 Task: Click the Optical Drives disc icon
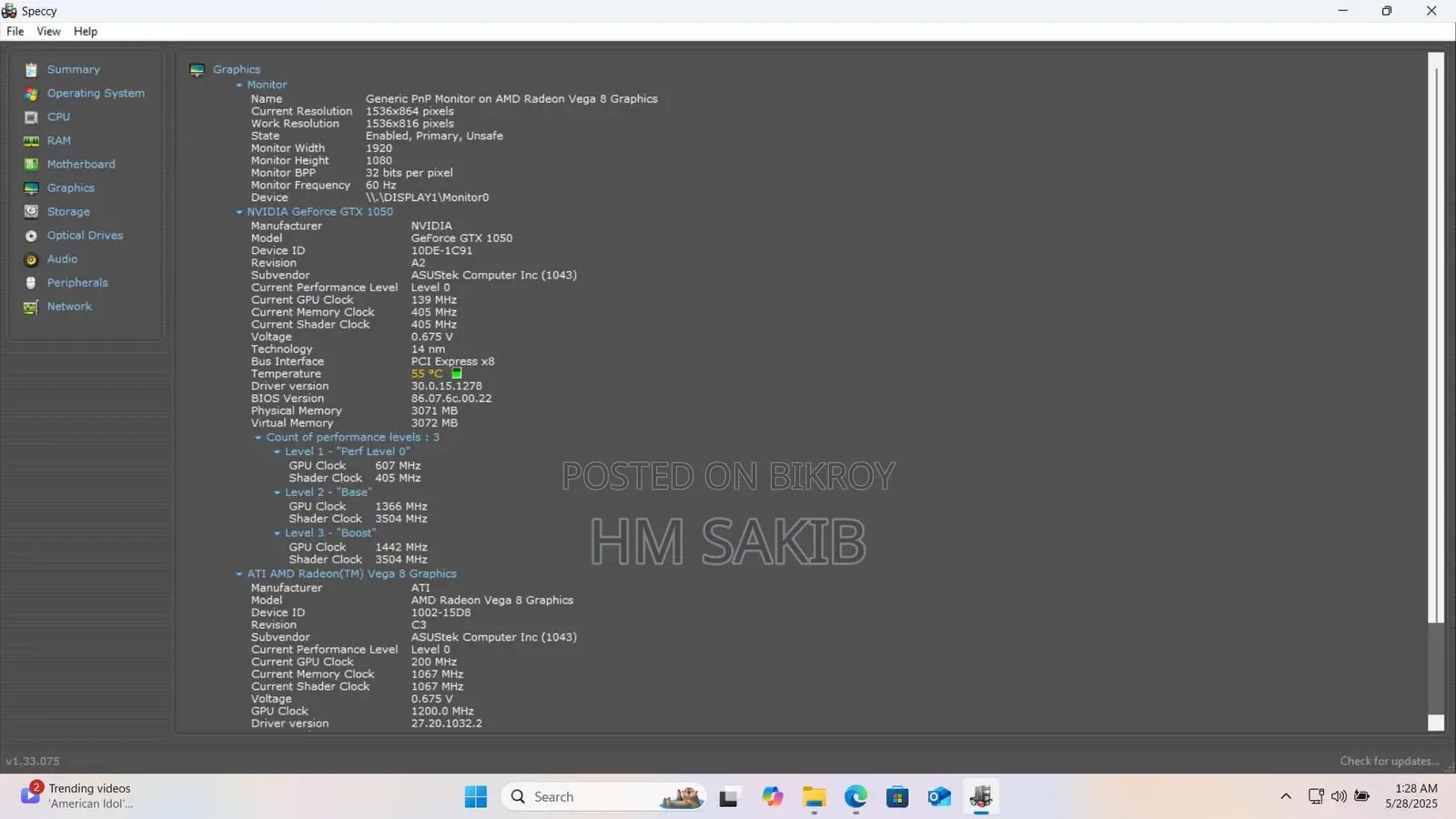click(31, 236)
